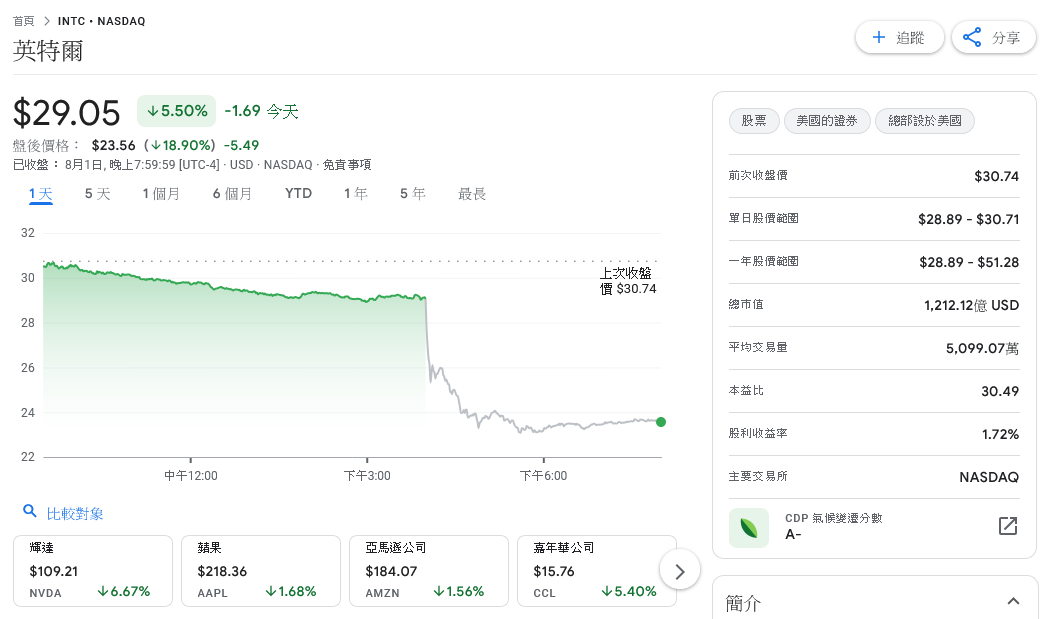
Task: Select the 6 個月 chart range
Action: [x=232, y=194]
